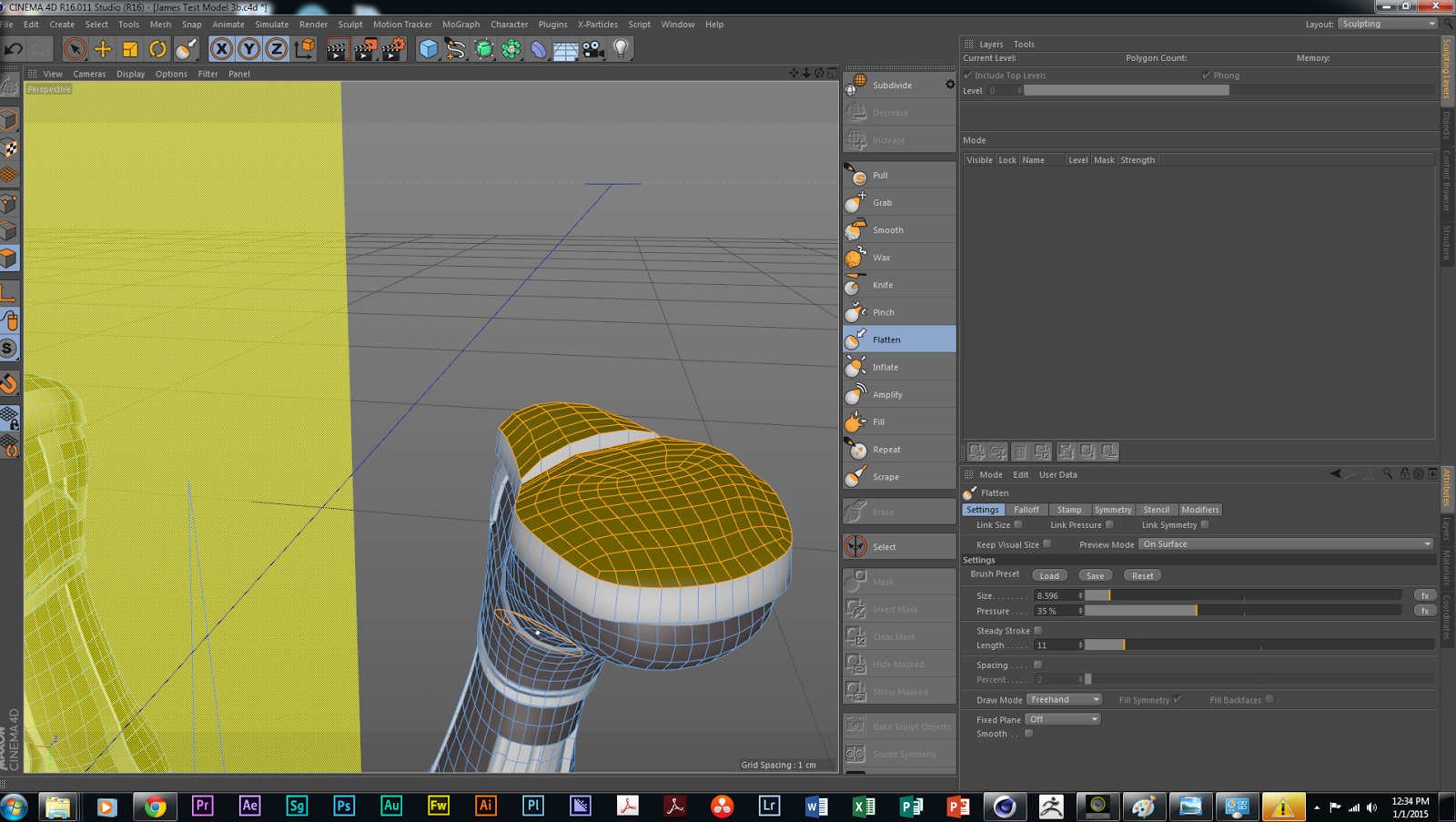Expand the Draw Mode Freehand dropdown
1456x822 pixels.
[1064, 700]
